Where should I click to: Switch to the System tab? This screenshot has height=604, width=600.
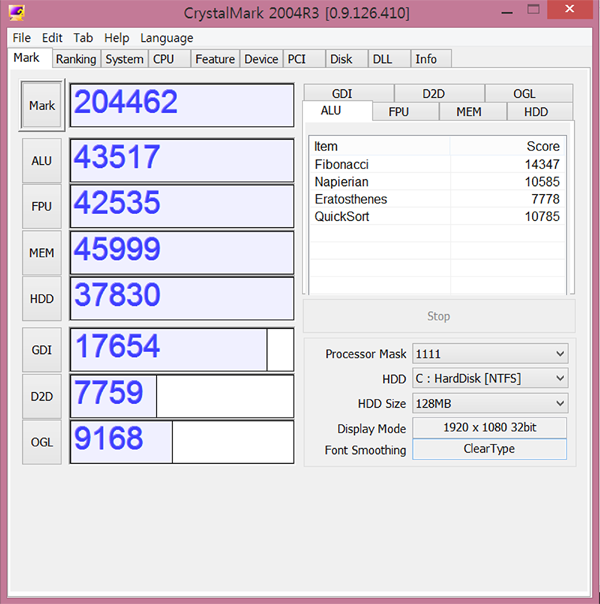click(x=124, y=59)
